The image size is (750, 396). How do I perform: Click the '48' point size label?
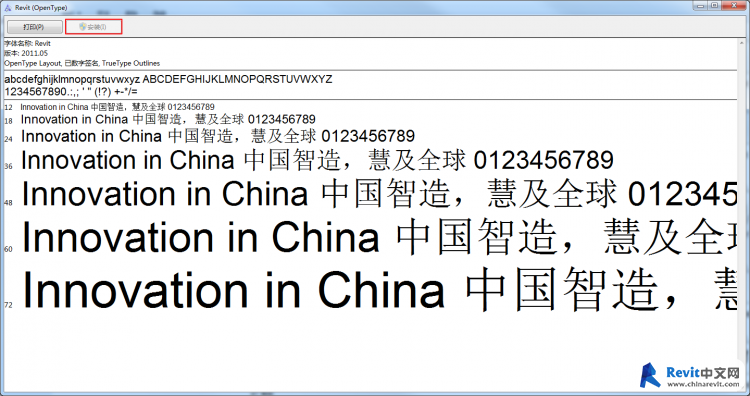click(8, 203)
